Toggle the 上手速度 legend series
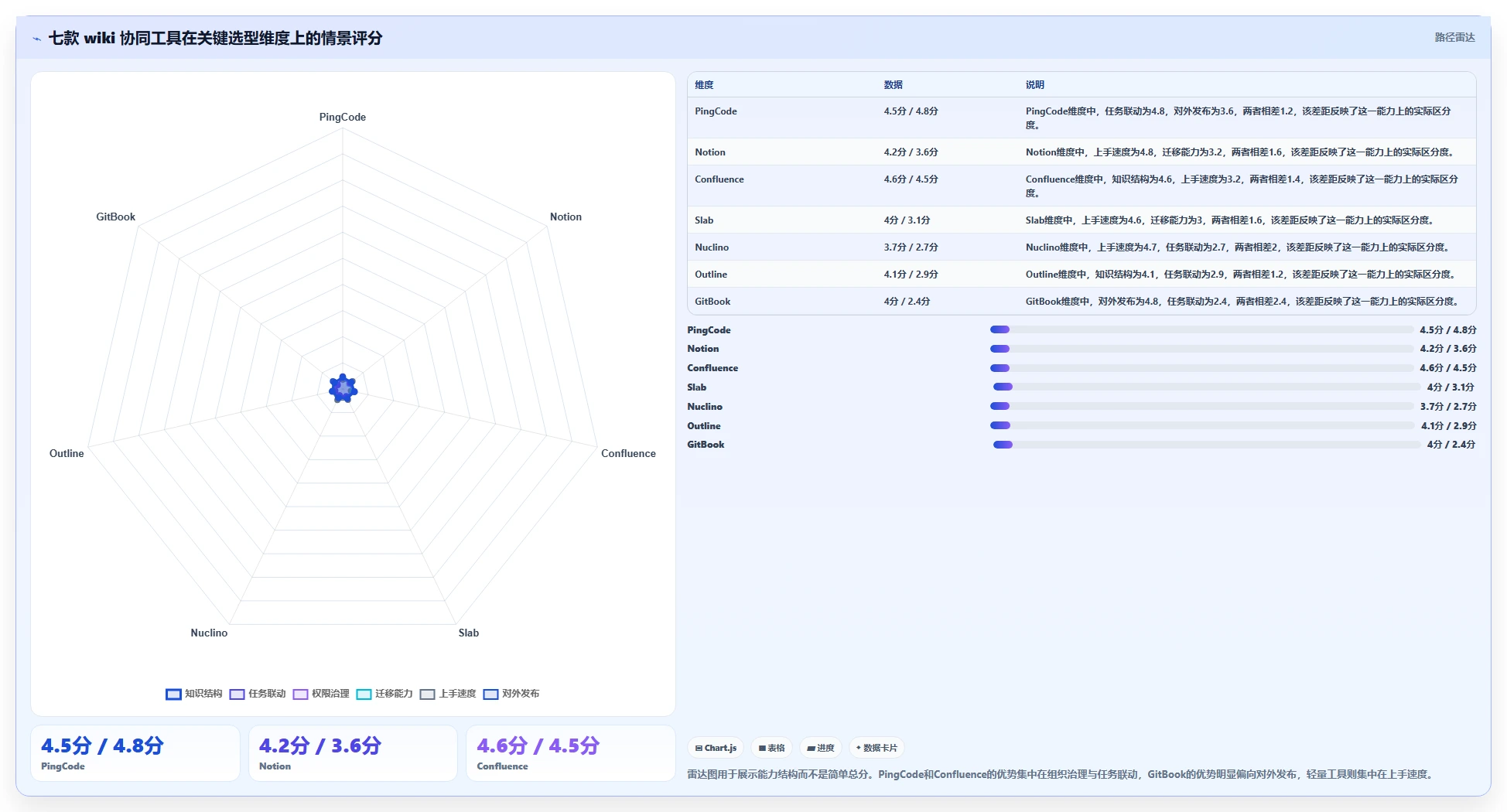 coord(448,694)
